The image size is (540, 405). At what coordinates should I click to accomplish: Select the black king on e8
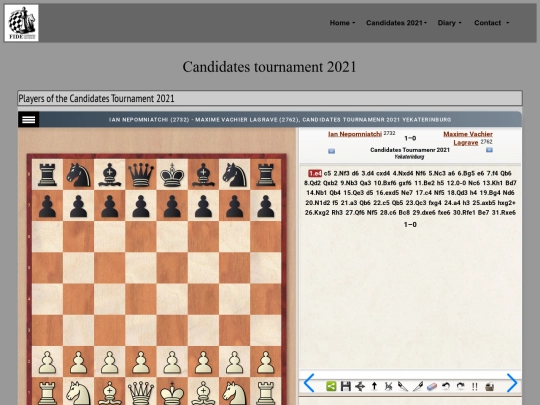click(172, 175)
